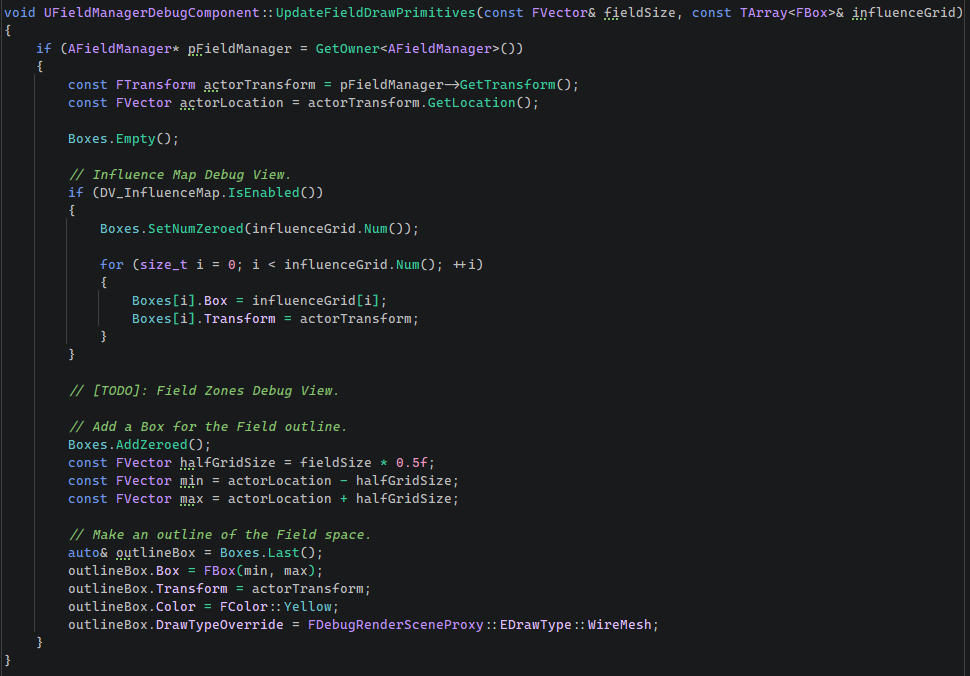Viewport: 970px width, 676px height.
Task: Click the Boxes.AddZeroed call
Action: pyautogui.click(x=136, y=444)
